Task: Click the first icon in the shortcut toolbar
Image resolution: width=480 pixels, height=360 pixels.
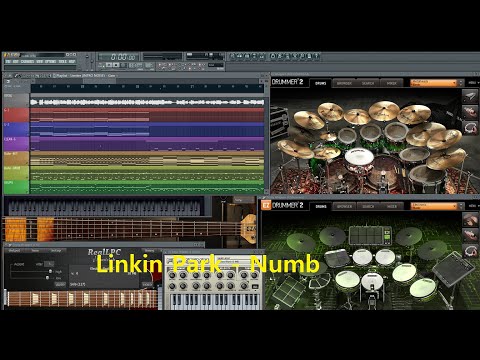Action: (232, 56)
